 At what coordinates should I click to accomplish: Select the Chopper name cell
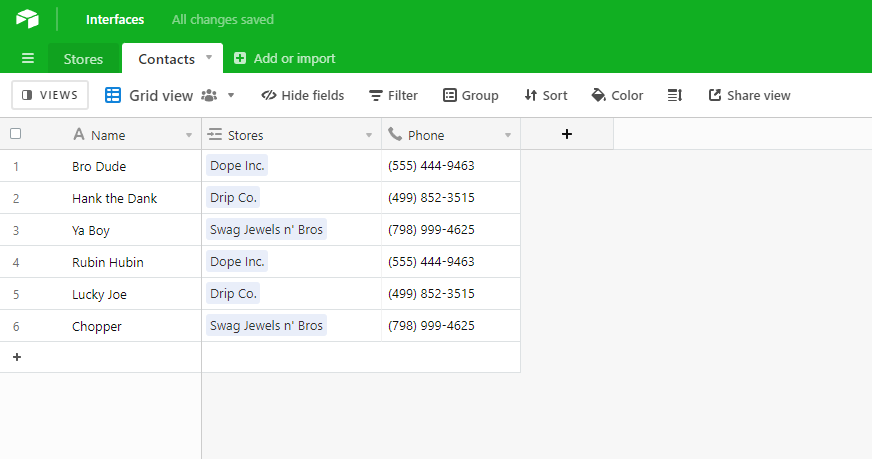(x=97, y=327)
